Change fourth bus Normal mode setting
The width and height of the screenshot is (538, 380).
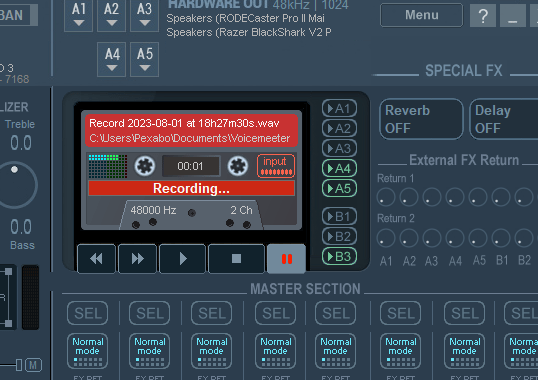[276, 351]
